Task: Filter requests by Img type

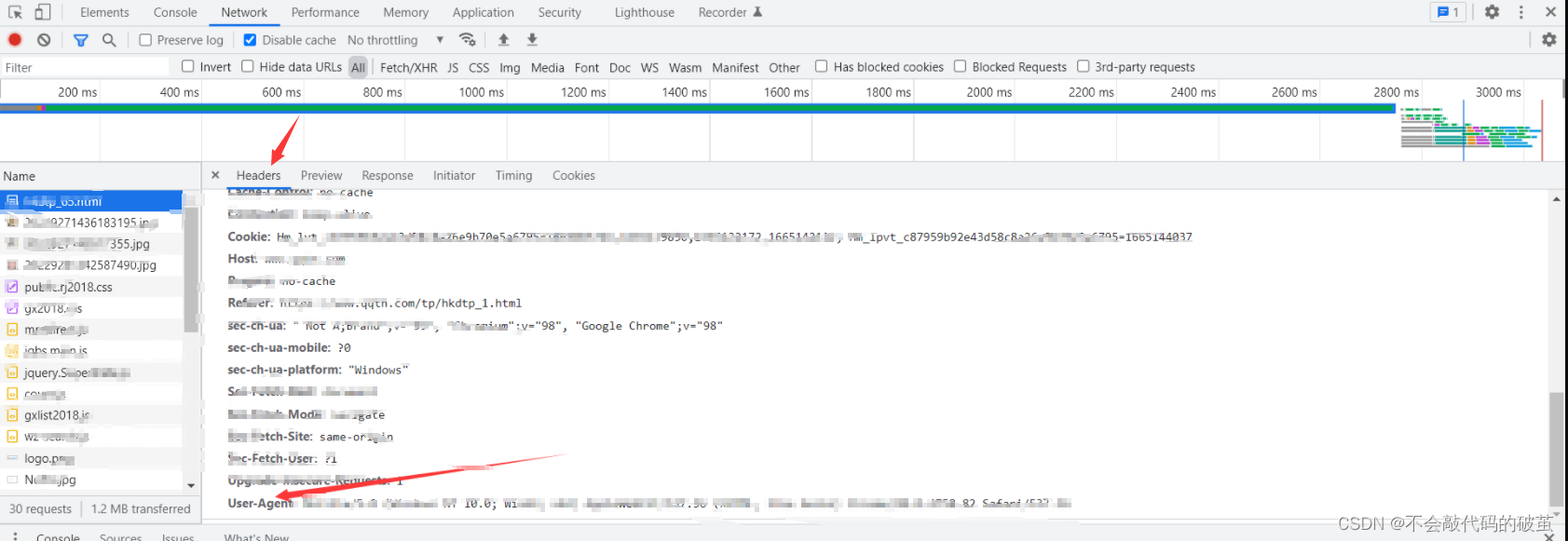Action: (510, 67)
